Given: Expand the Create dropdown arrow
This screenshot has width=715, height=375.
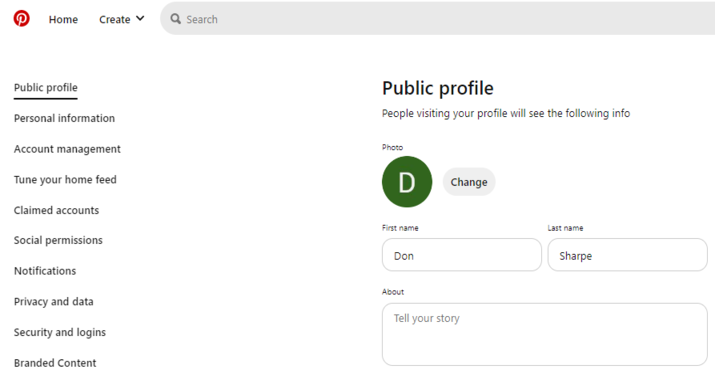Looking at the screenshot, I should coord(140,19).
